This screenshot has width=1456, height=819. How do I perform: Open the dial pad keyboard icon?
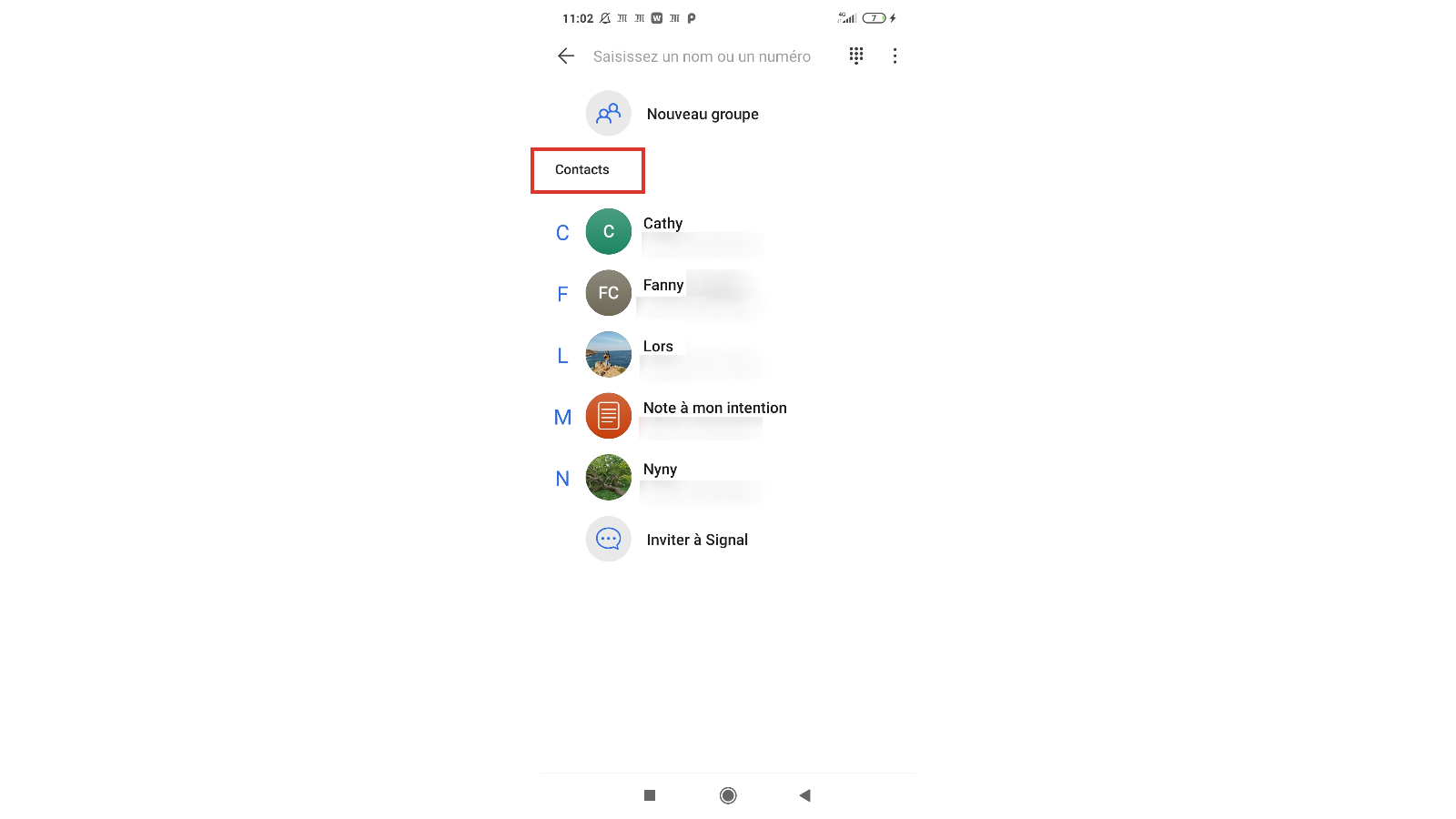point(856,56)
